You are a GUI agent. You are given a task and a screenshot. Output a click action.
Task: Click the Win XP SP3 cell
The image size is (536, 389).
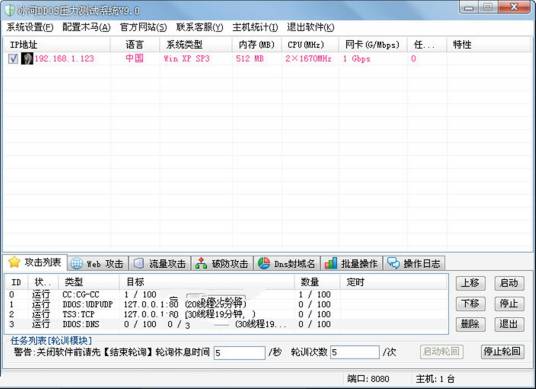pos(187,59)
